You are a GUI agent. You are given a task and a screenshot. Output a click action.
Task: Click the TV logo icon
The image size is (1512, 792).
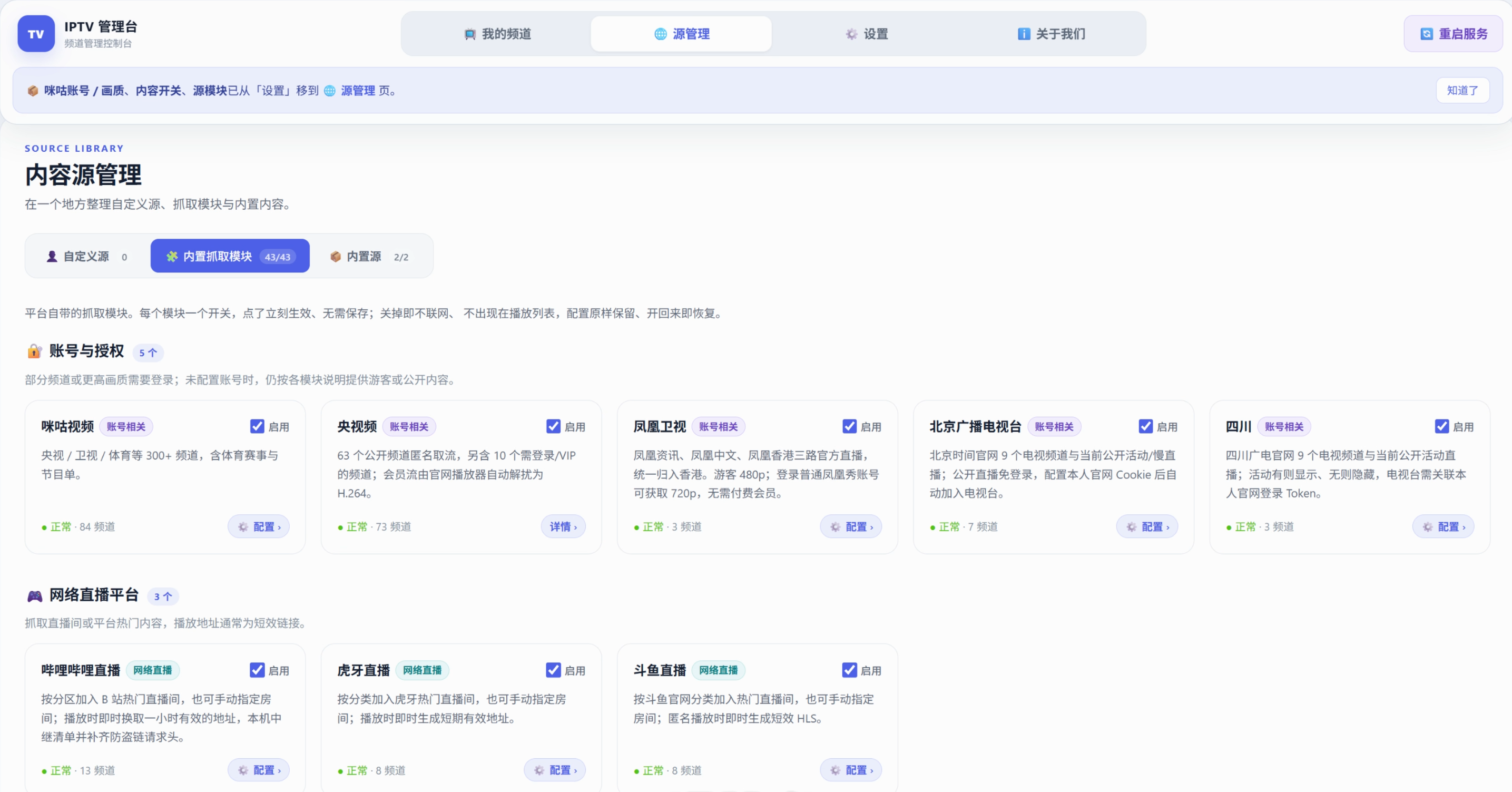pyautogui.click(x=36, y=34)
